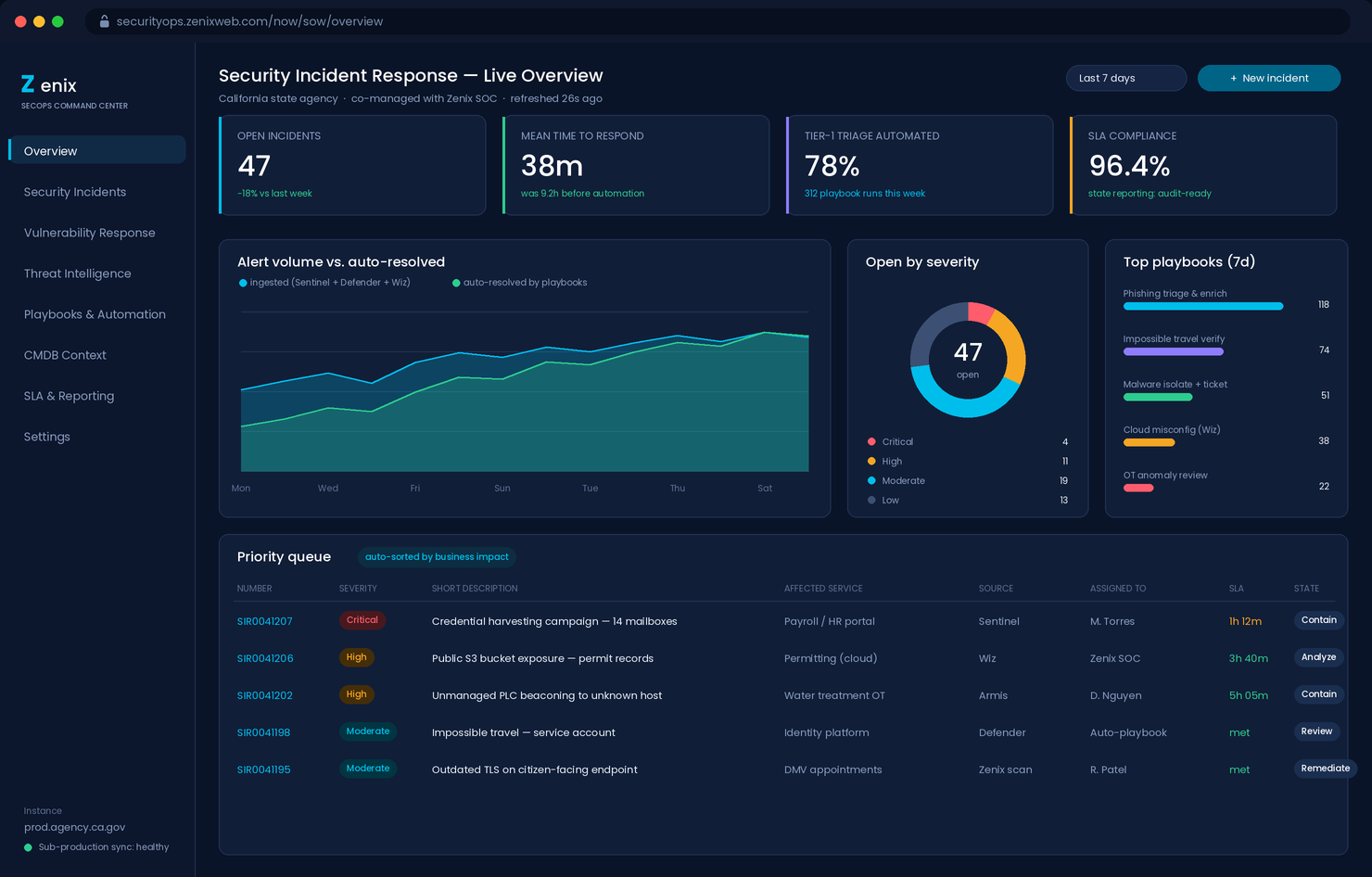Click the High badge on the S3 bucket row
The height and width of the screenshot is (877, 1372).
pyautogui.click(x=357, y=657)
